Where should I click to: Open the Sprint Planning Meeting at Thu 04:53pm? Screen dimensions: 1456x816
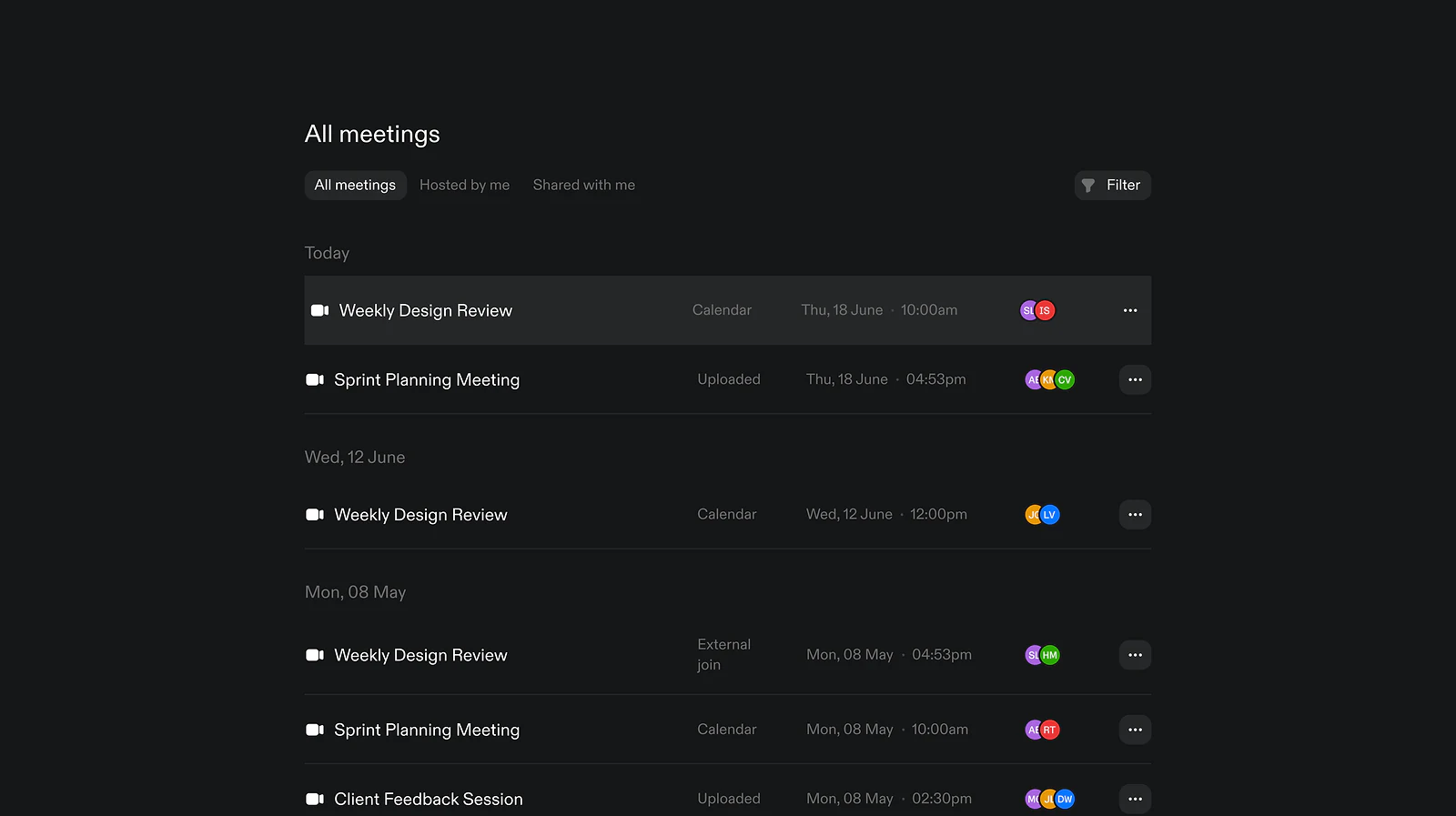click(427, 379)
